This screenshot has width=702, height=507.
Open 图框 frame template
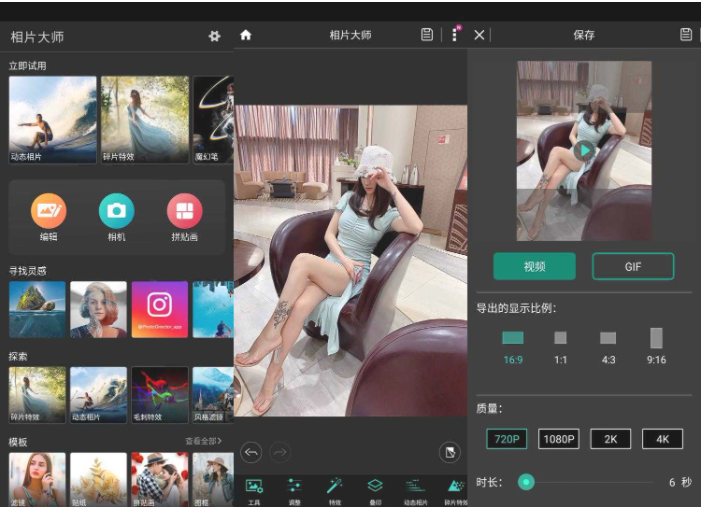pos(213,480)
